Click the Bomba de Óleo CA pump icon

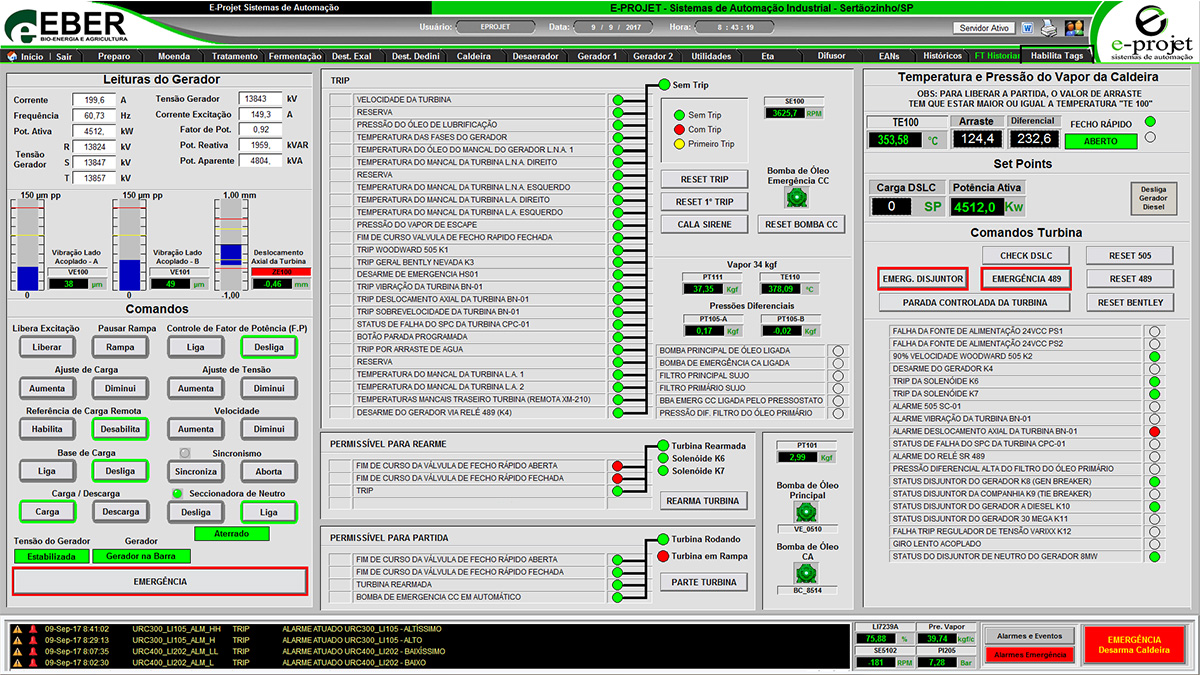coord(805,573)
